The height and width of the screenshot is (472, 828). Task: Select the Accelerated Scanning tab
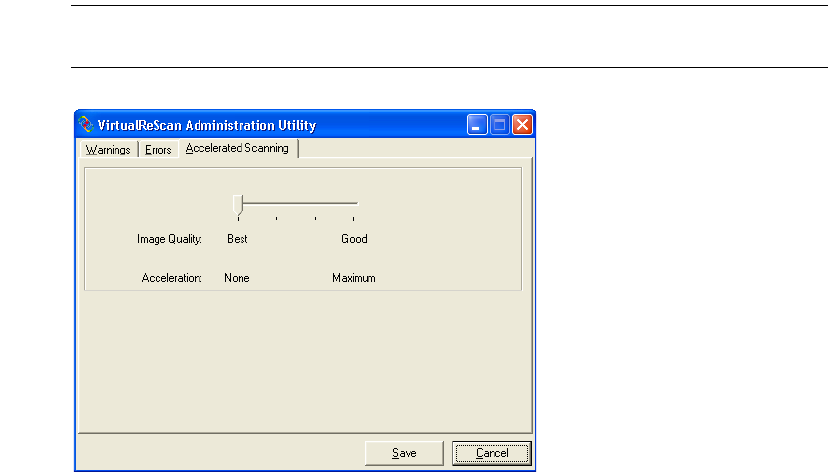(237, 148)
